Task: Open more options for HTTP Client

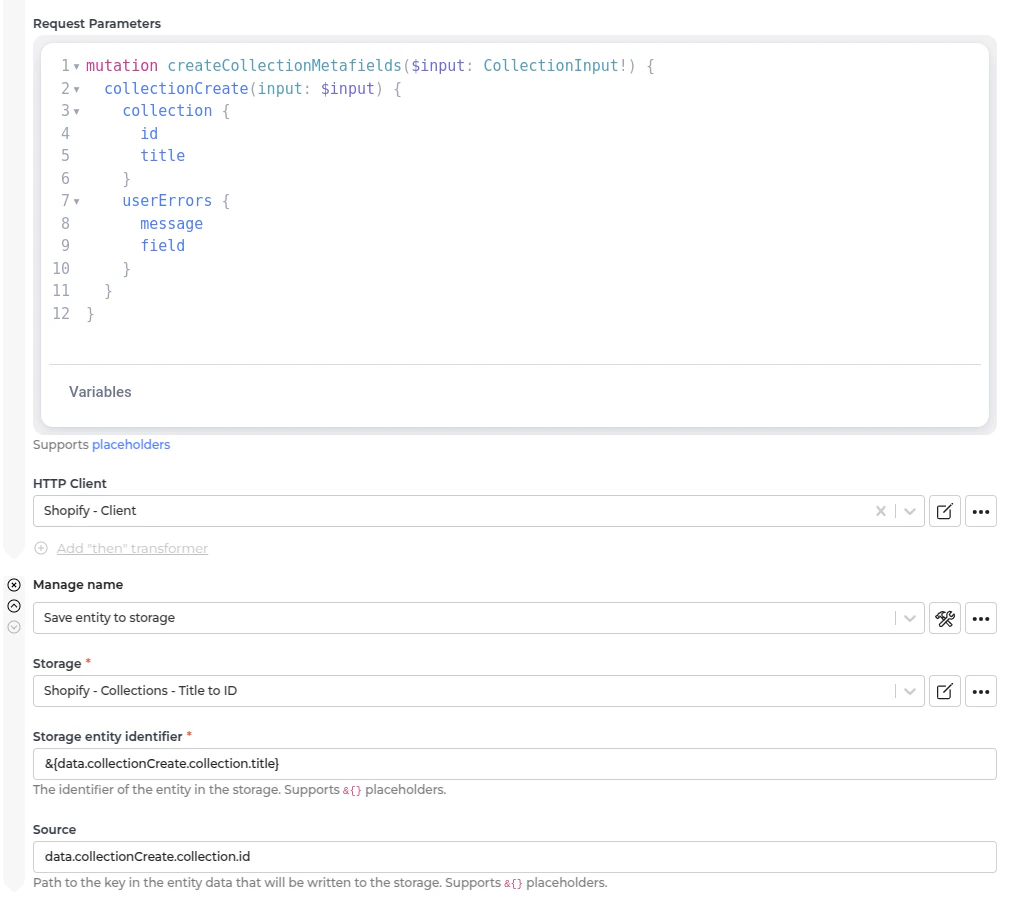Action: [980, 511]
